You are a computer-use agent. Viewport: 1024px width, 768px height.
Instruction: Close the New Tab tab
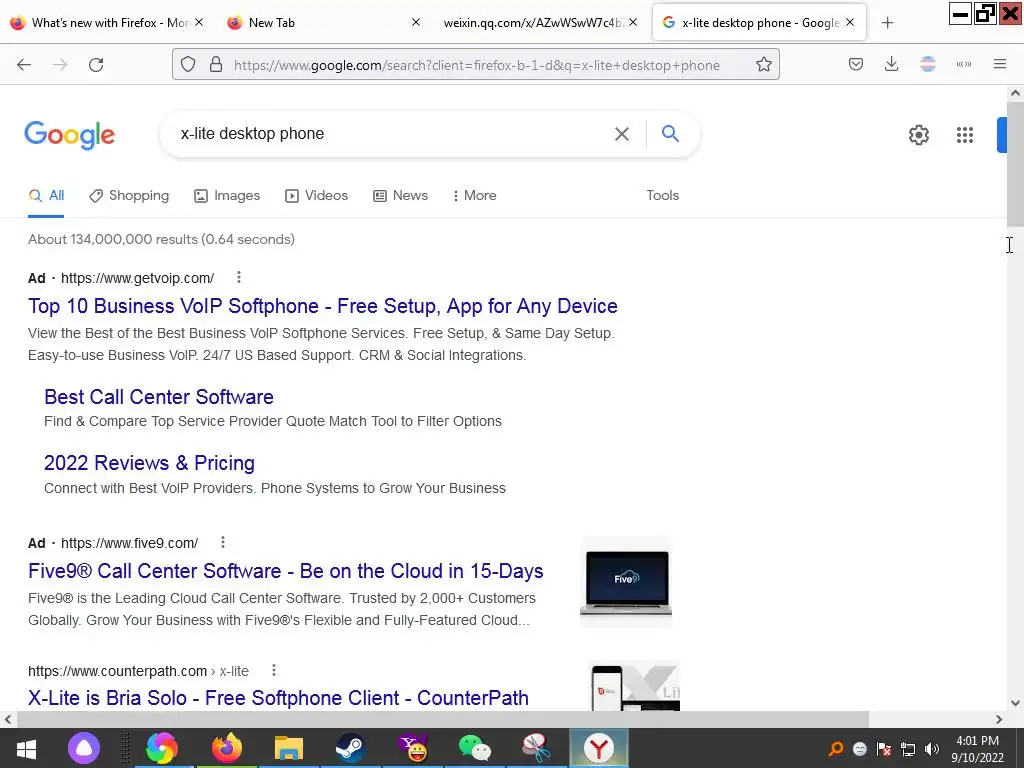[416, 22]
